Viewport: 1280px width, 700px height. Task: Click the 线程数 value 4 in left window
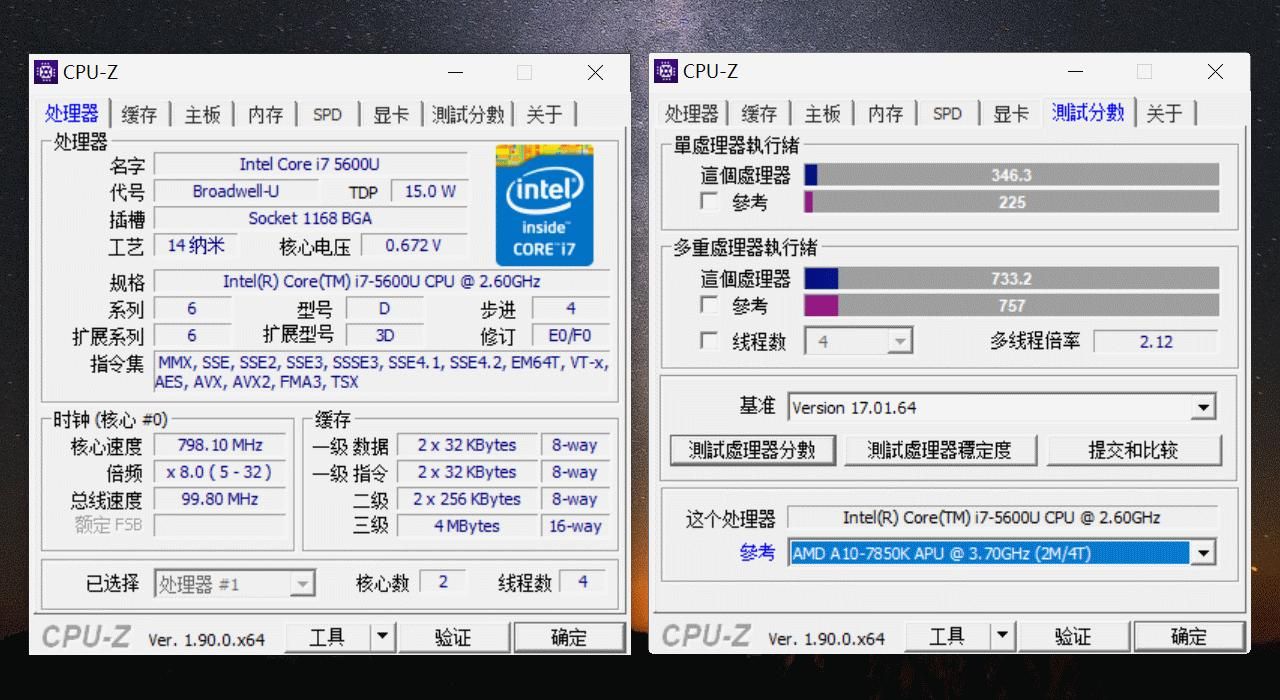pos(583,582)
